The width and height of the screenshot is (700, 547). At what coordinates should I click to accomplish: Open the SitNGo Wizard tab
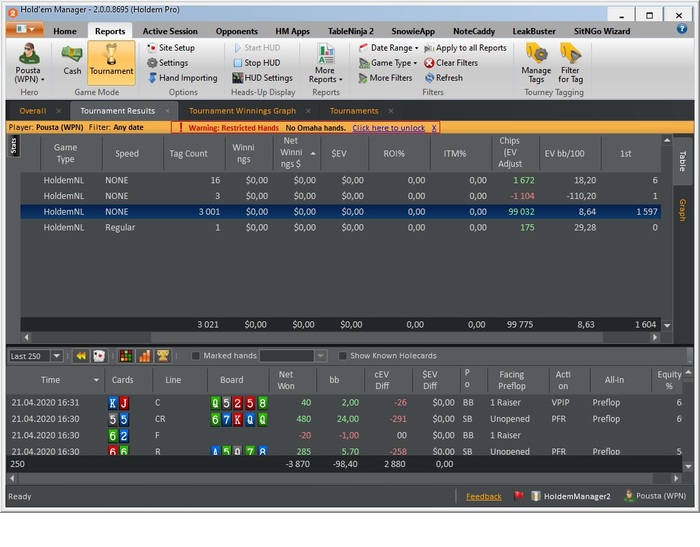tap(602, 31)
